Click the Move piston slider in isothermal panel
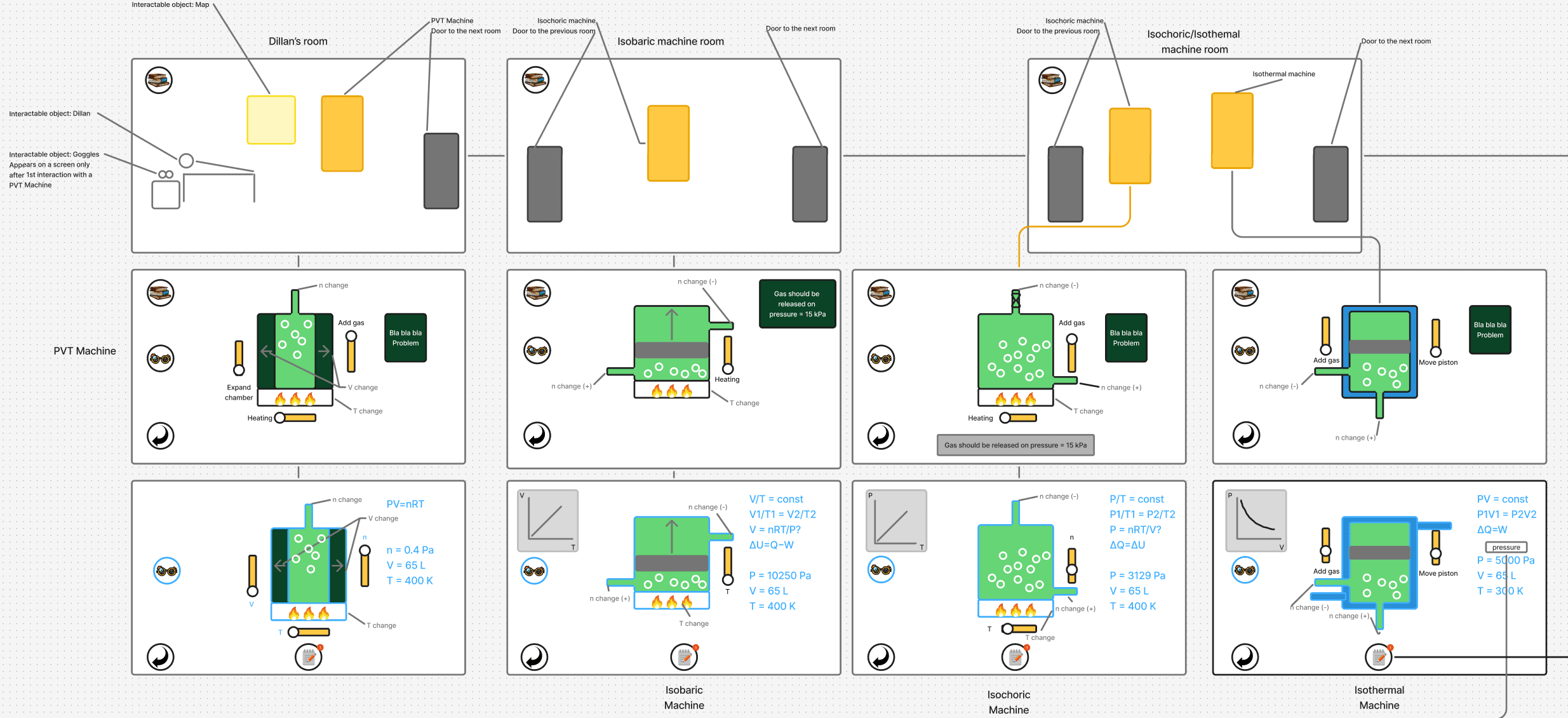This screenshot has width=1568, height=718. (1435, 338)
